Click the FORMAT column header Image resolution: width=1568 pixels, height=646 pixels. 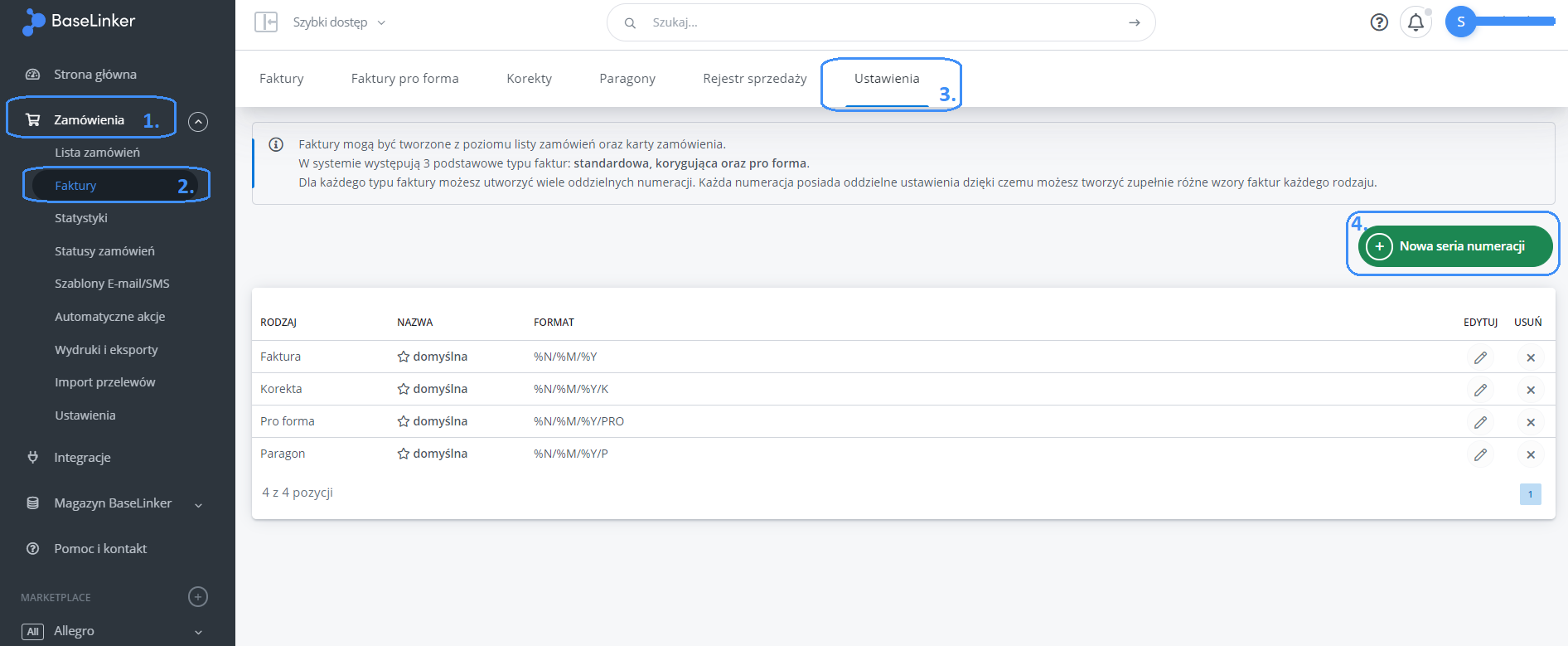(x=554, y=323)
